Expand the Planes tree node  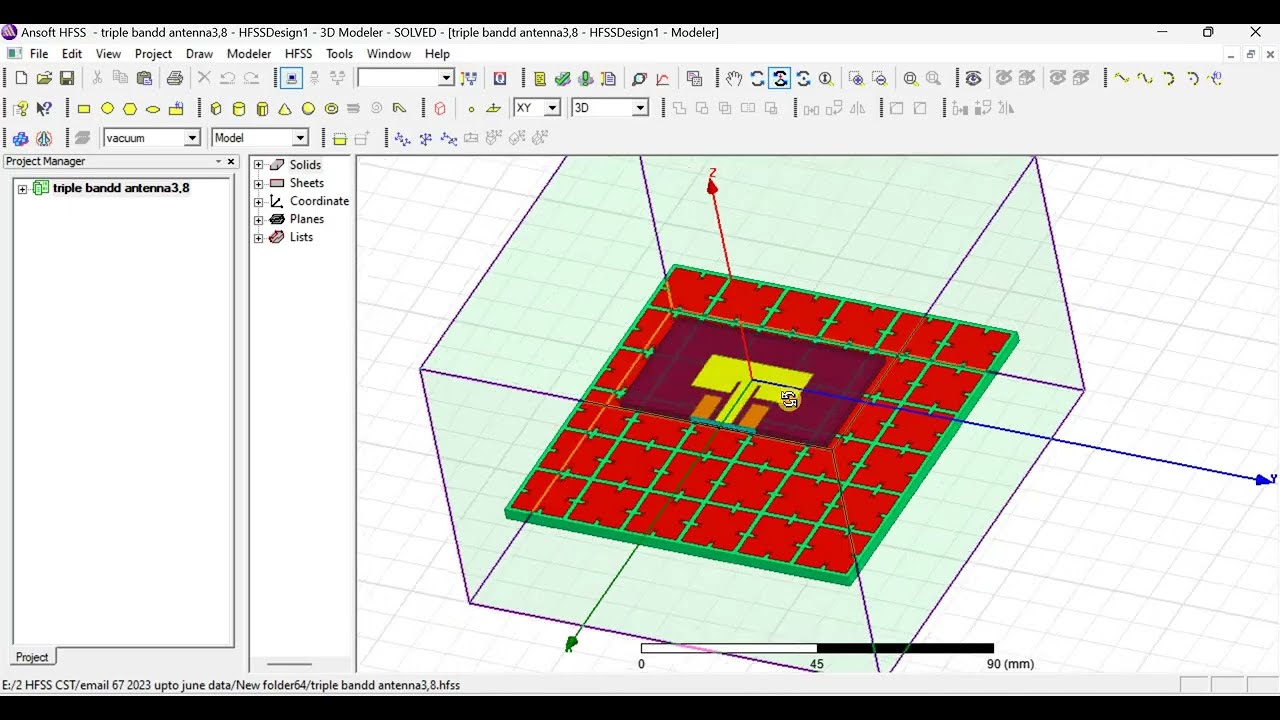258,219
